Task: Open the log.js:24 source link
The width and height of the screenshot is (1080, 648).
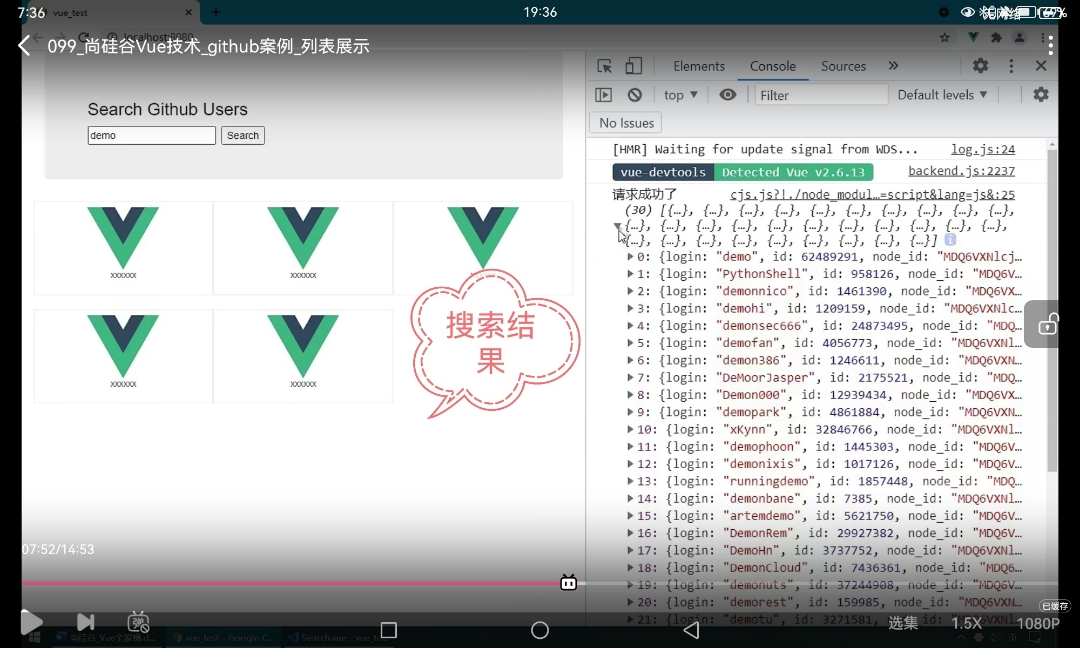Action: pyautogui.click(x=983, y=149)
